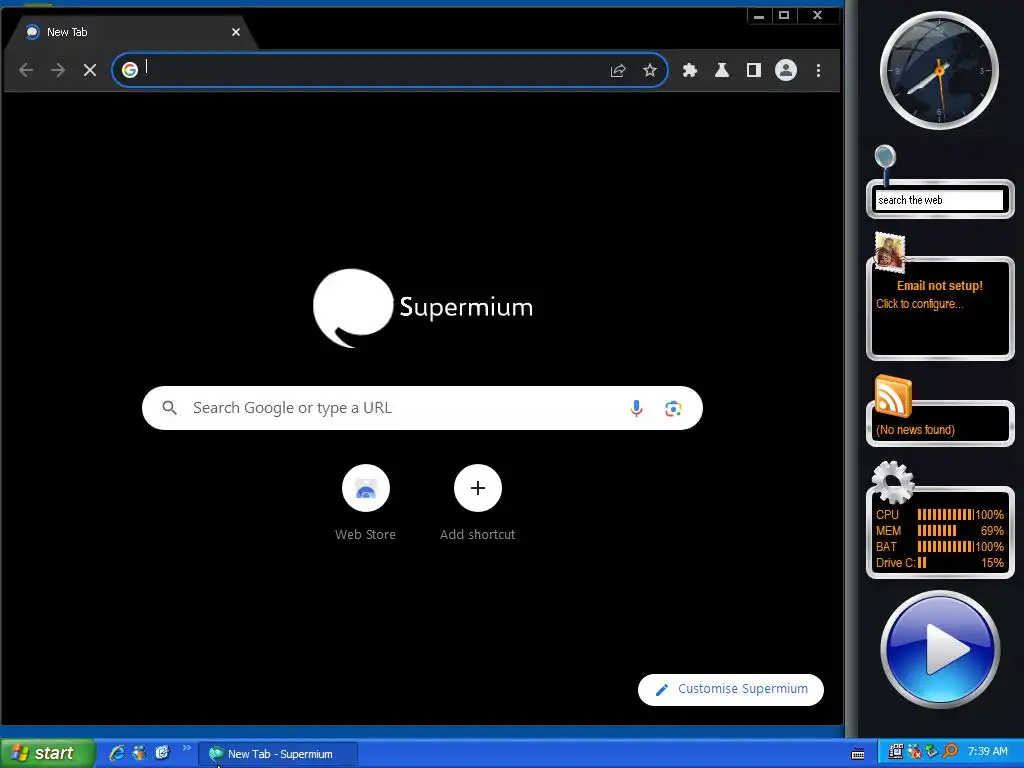This screenshot has height=768, width=1024.
Task: Bookmark this tab with star icon
Action: pos(650,70)
